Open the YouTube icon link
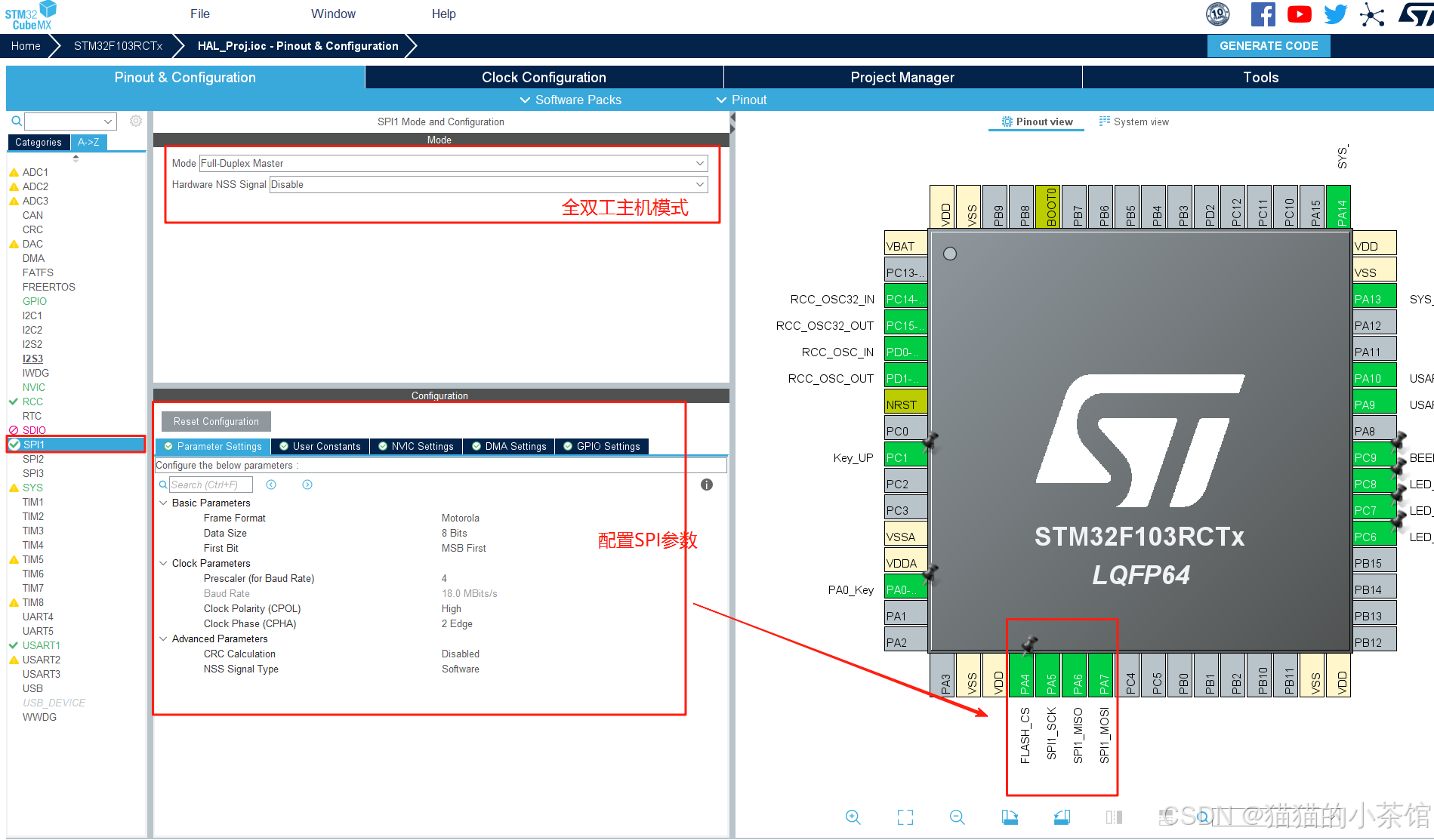1434x840 pixels. [1300, 14]
